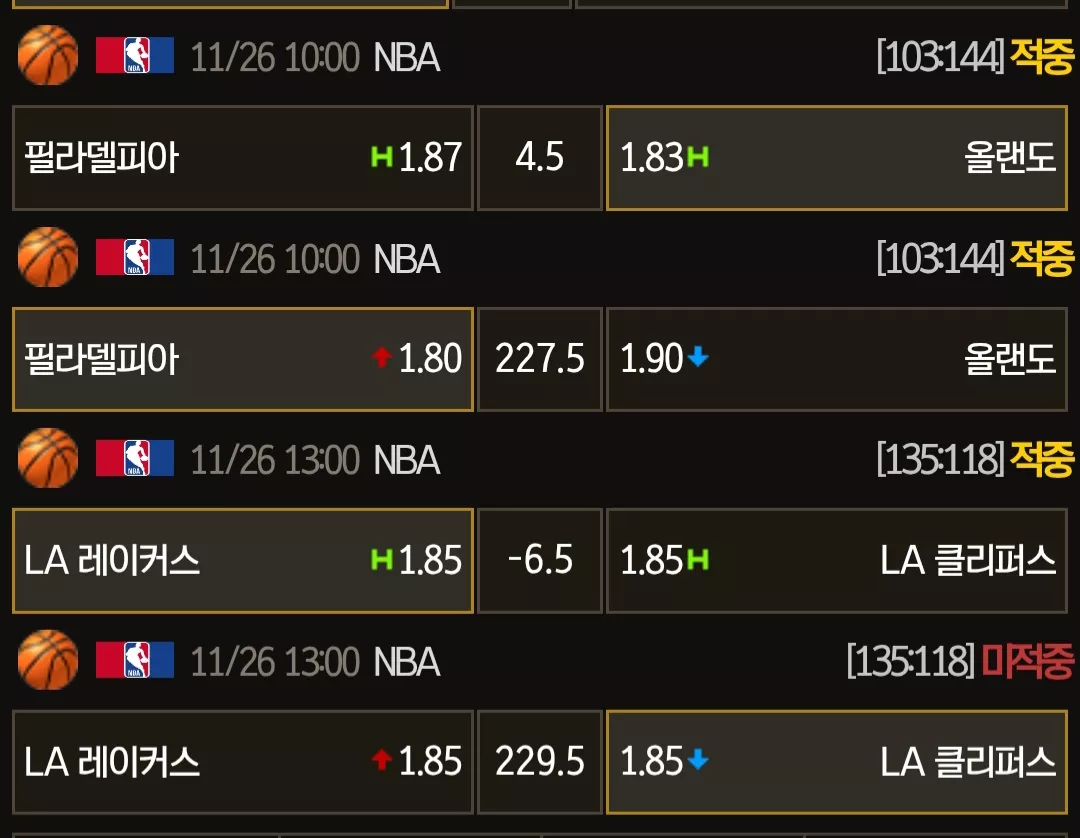1080x838 pixels.
Task: Click the NBA logo on the 미적중 game
Action: 135,660
